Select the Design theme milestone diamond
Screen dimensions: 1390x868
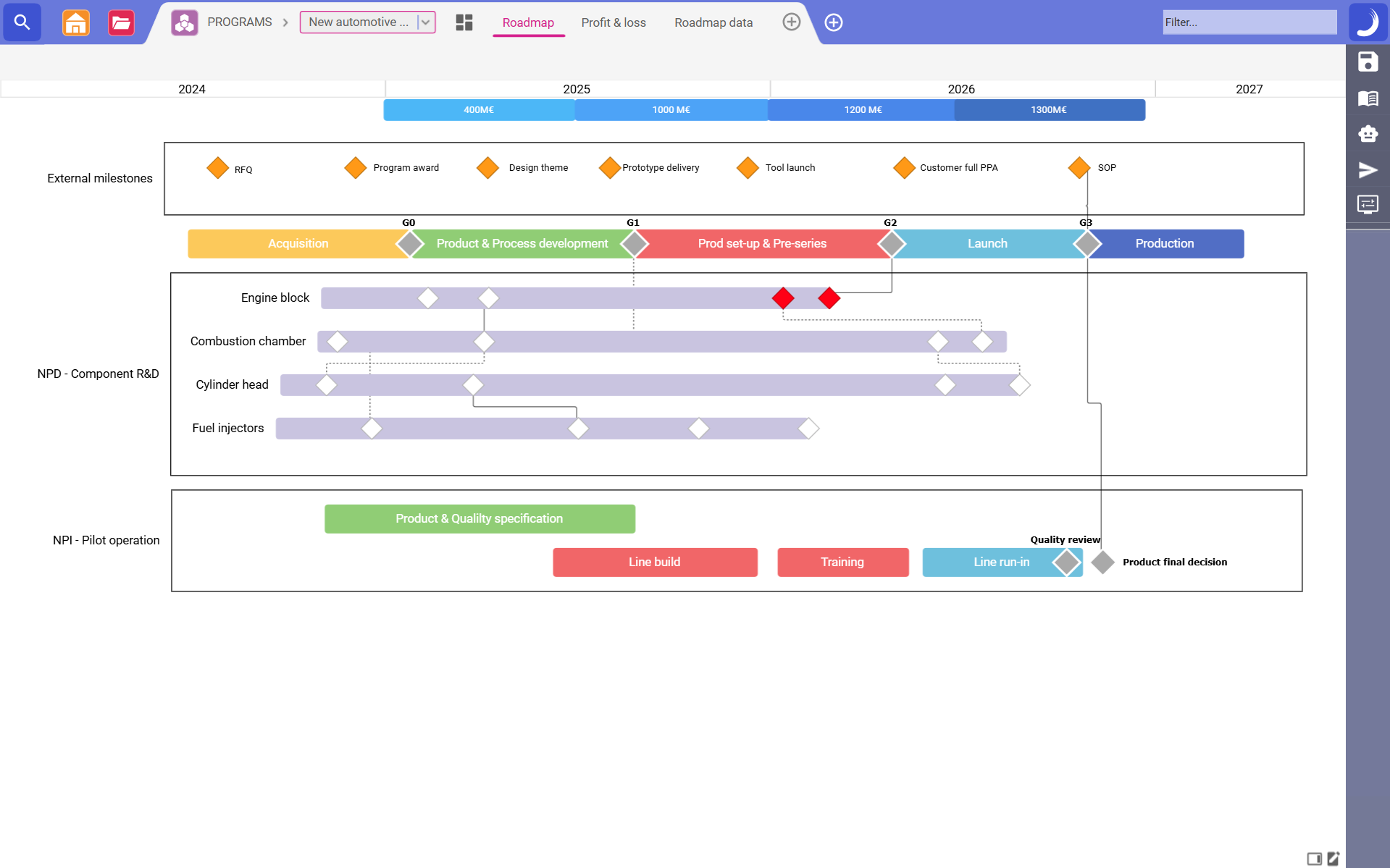coord(487,168)
